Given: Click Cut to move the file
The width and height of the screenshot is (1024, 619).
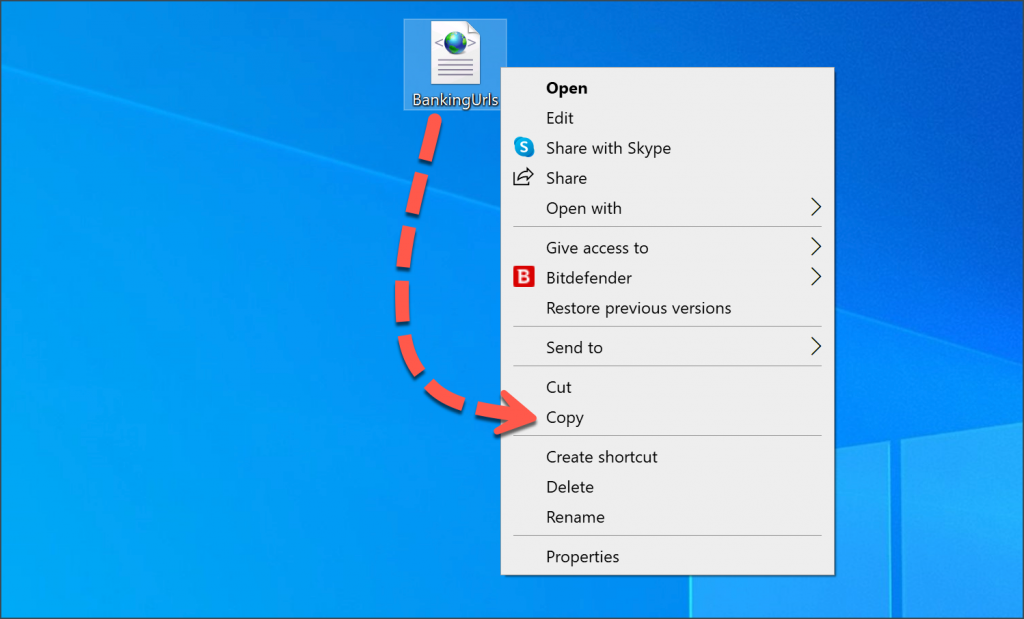Looking at the screenshot, I should (558, 387).
